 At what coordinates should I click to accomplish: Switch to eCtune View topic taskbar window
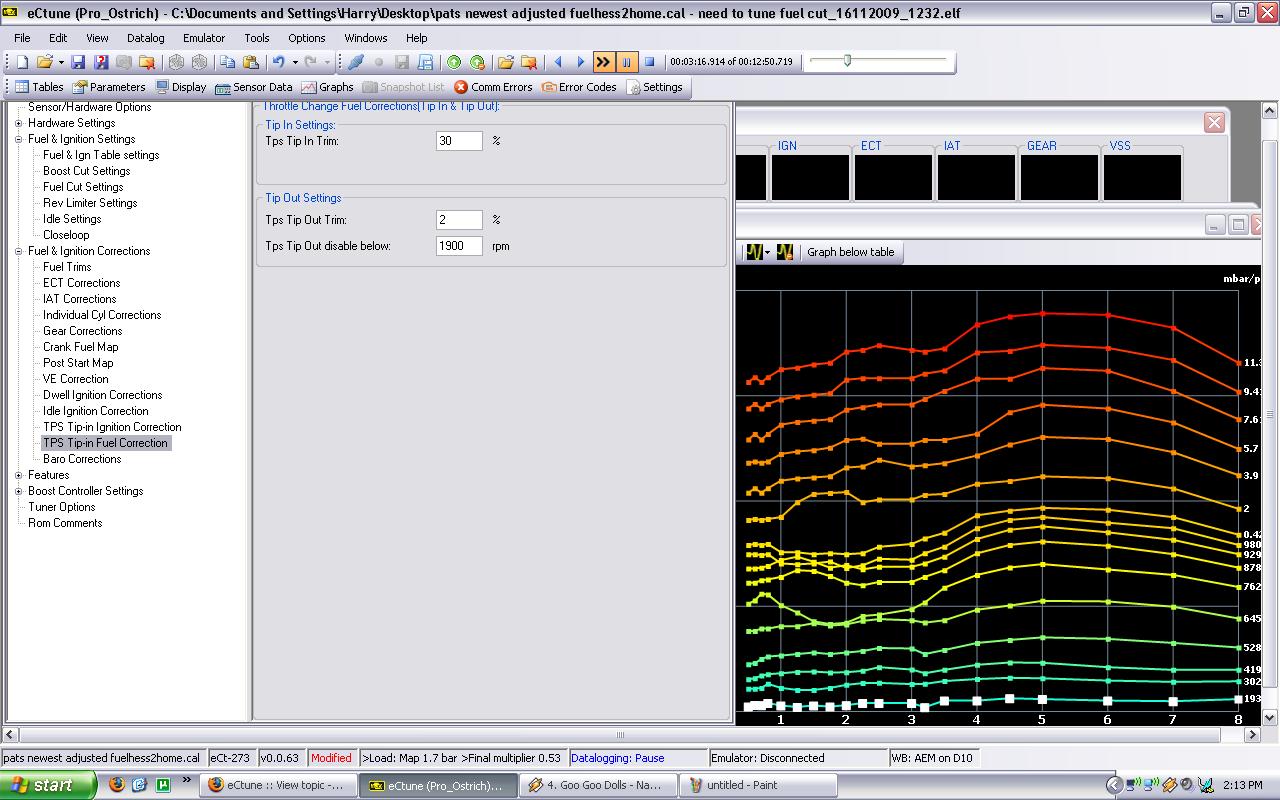click(277, 785)
